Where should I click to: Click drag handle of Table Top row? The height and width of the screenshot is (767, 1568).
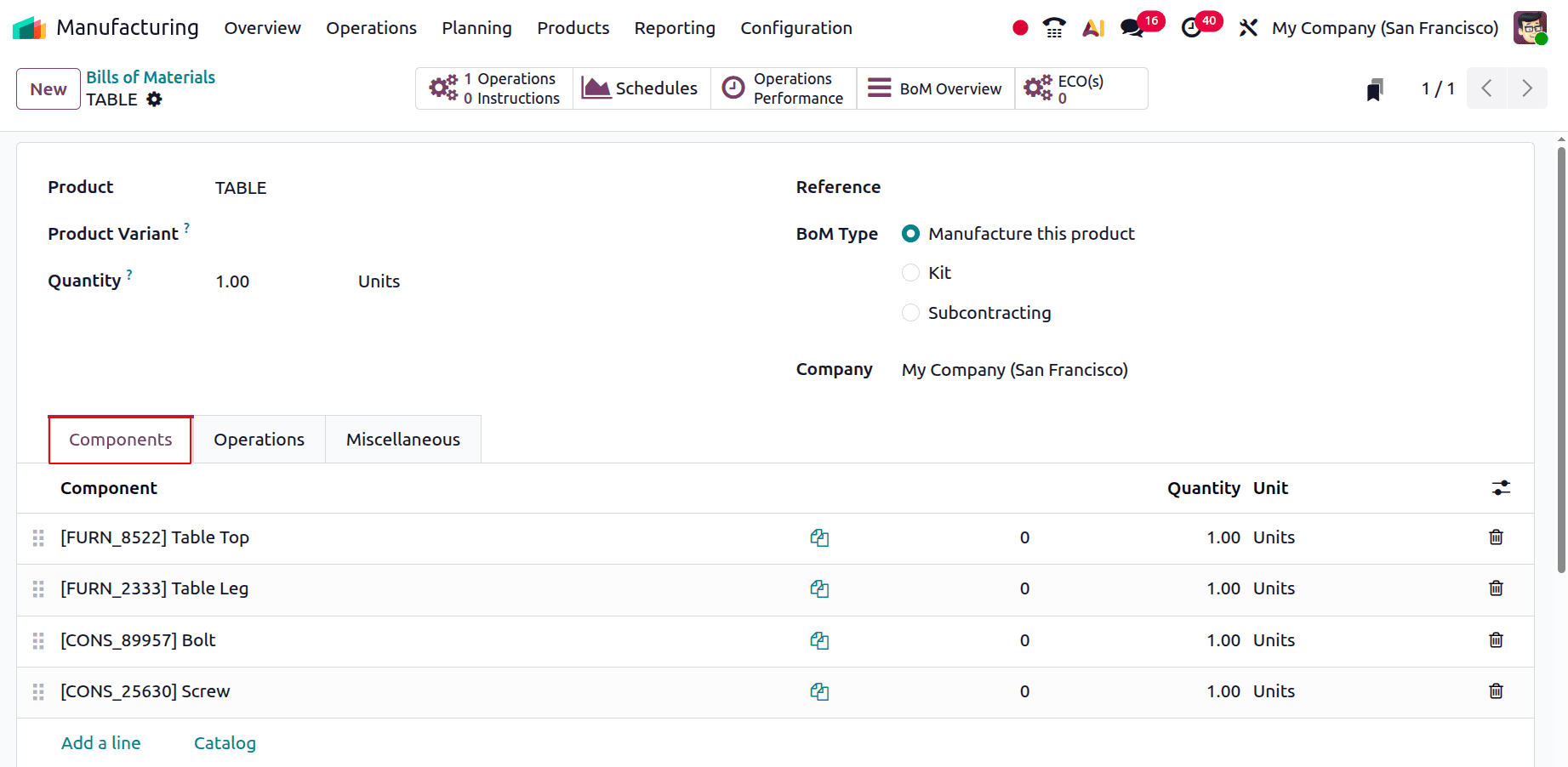pyautogui.click(x=38, y=537)
